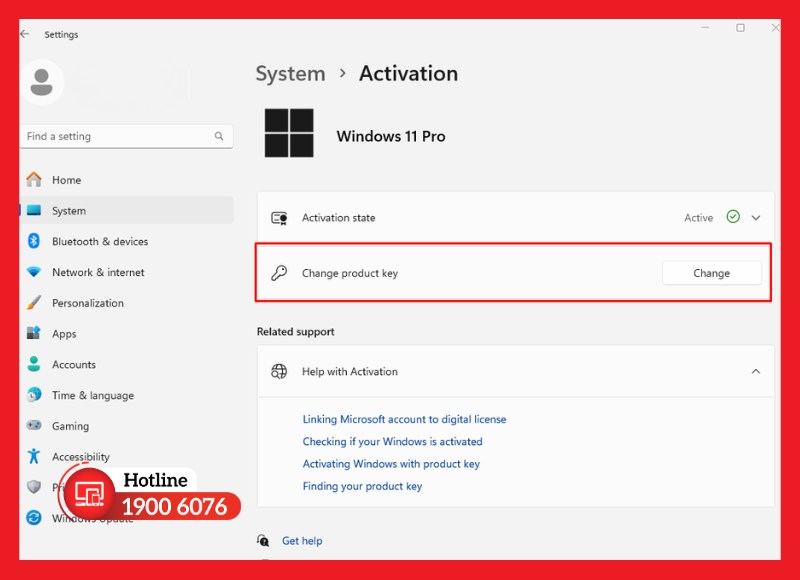Open Gaming settings
This screenshot has height=580, width=800.
click(x=127, y=425)
